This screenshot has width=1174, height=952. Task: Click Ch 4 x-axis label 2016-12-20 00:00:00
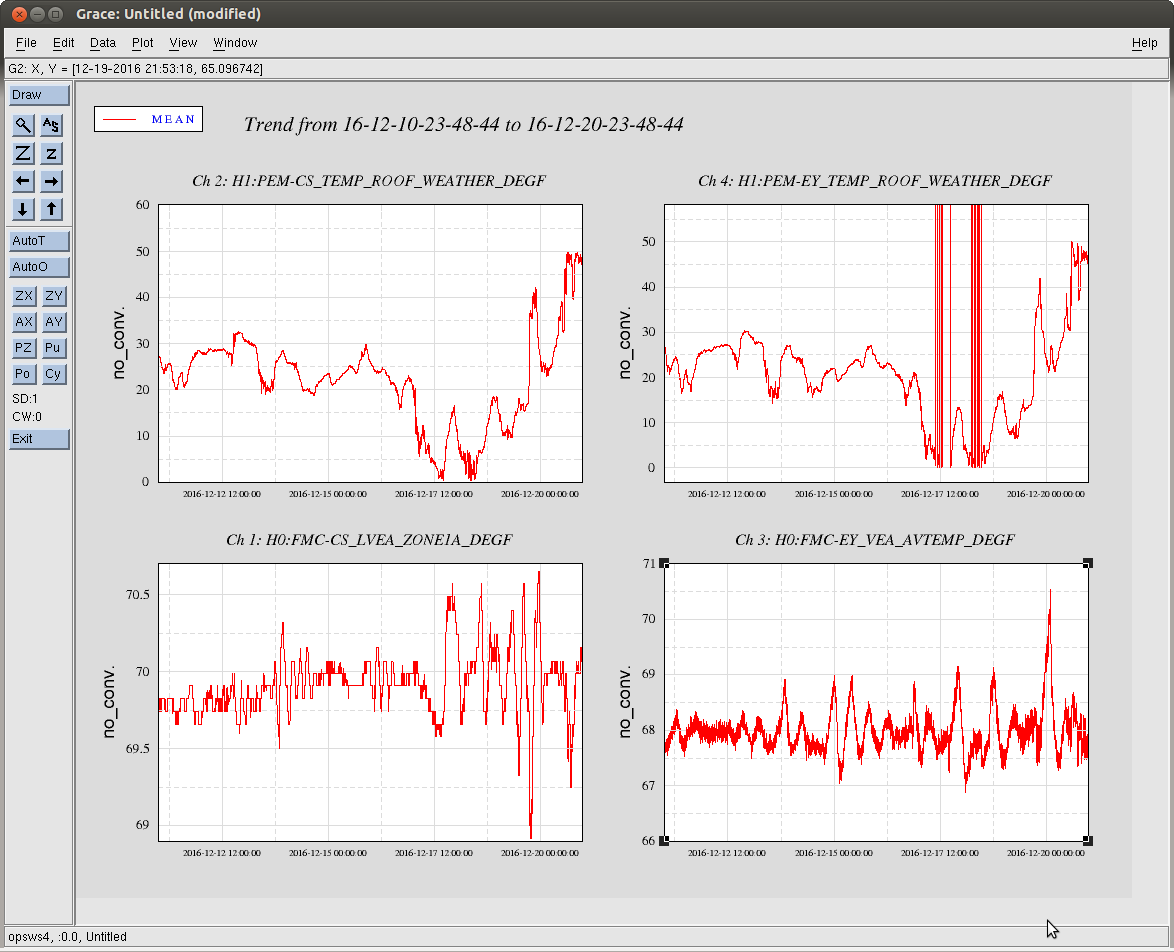pos(1045,494)
